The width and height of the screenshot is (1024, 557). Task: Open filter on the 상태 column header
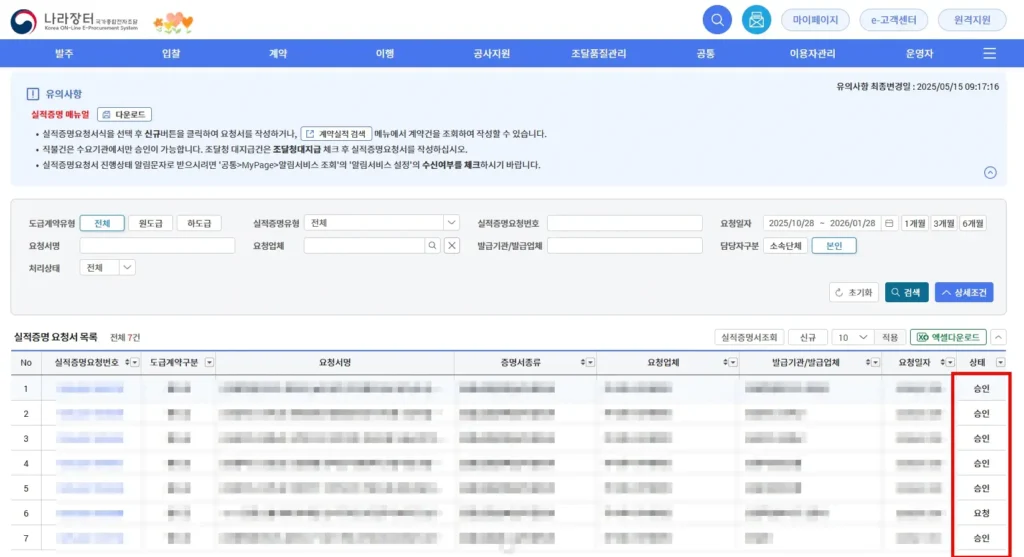[1000, 362]
